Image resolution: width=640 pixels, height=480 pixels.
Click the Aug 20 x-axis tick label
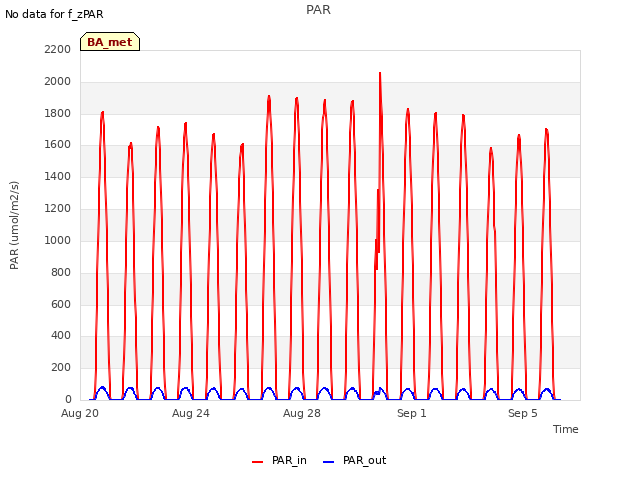pyautogui.click(x=80, y=413)
